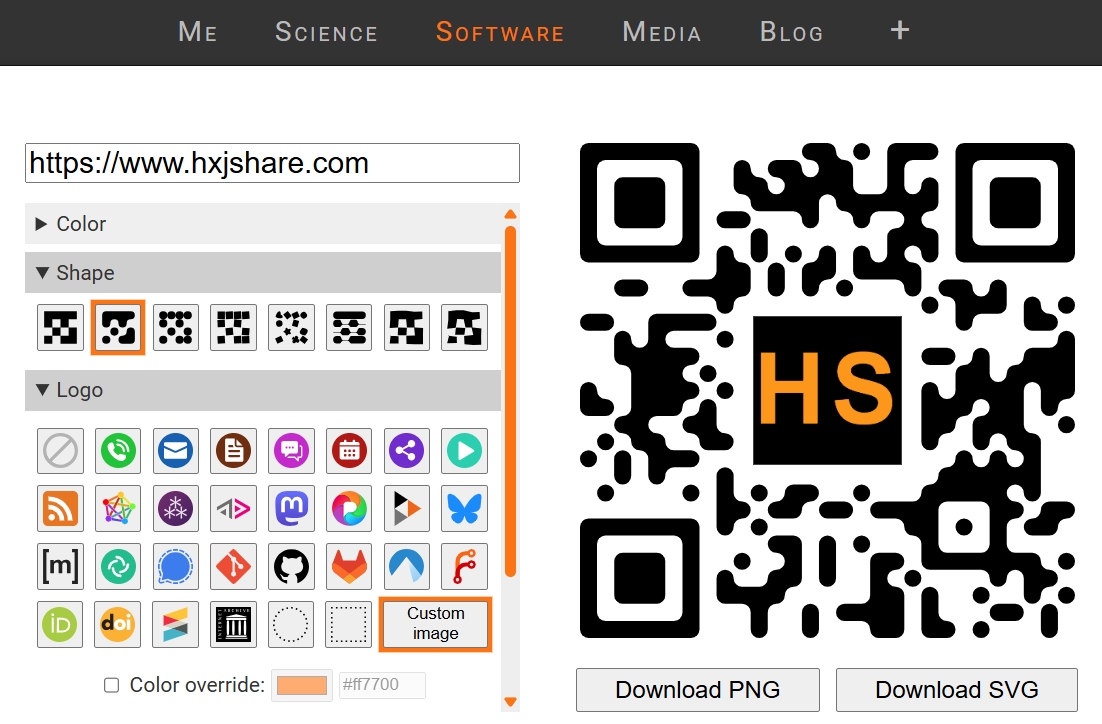The width and height of the screenshot is (1102, 724).
Task: Pick the mixed stars-and-shapes QR style
Action: 292,328
